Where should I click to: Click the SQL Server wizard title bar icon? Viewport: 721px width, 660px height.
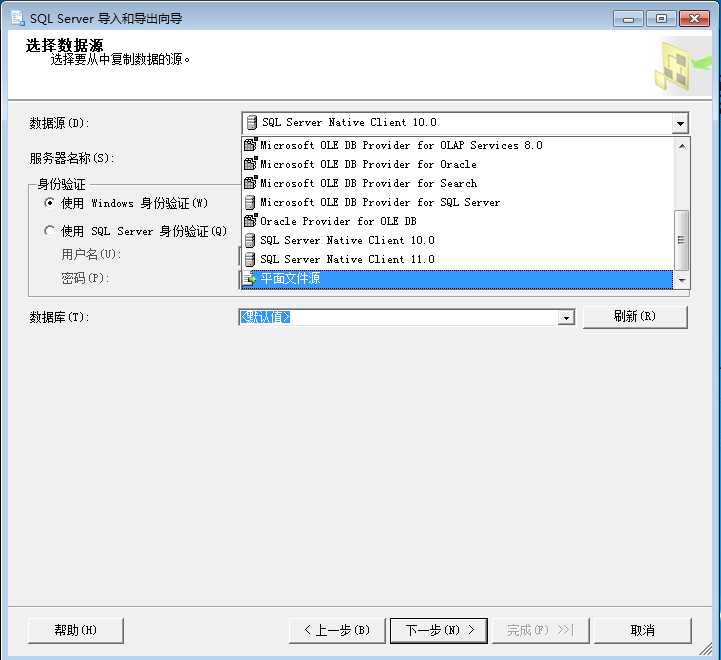point(17,18)
